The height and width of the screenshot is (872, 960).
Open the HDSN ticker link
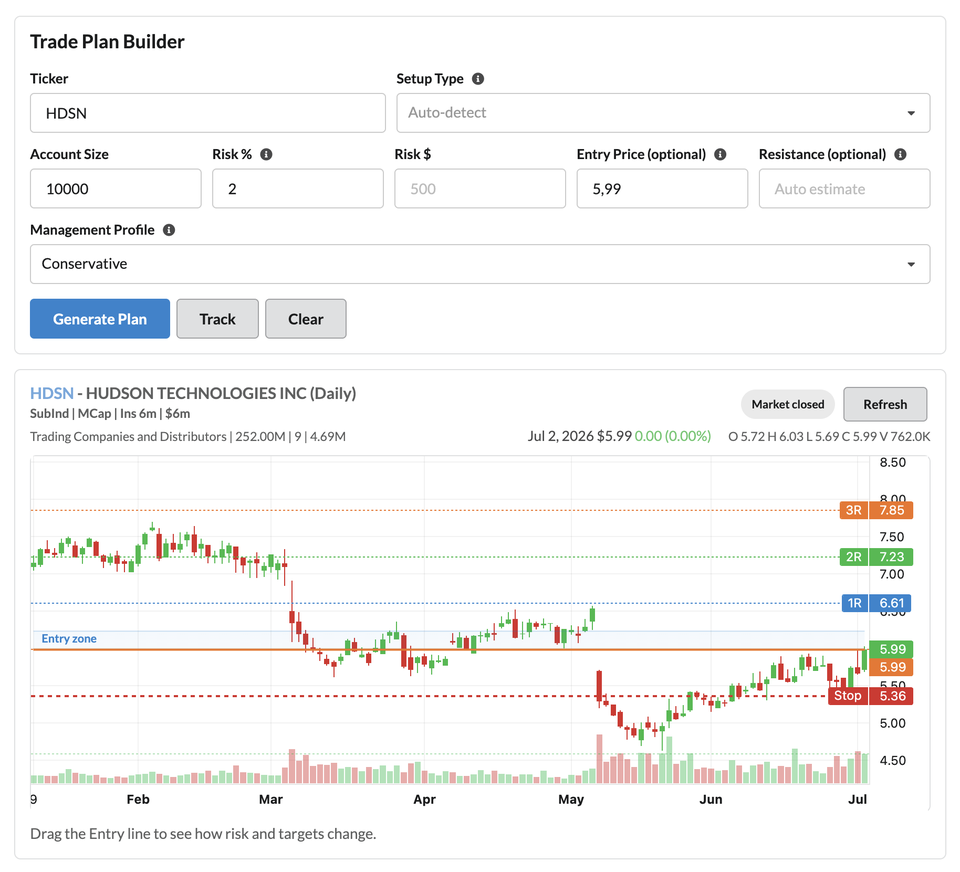point(51,393)
